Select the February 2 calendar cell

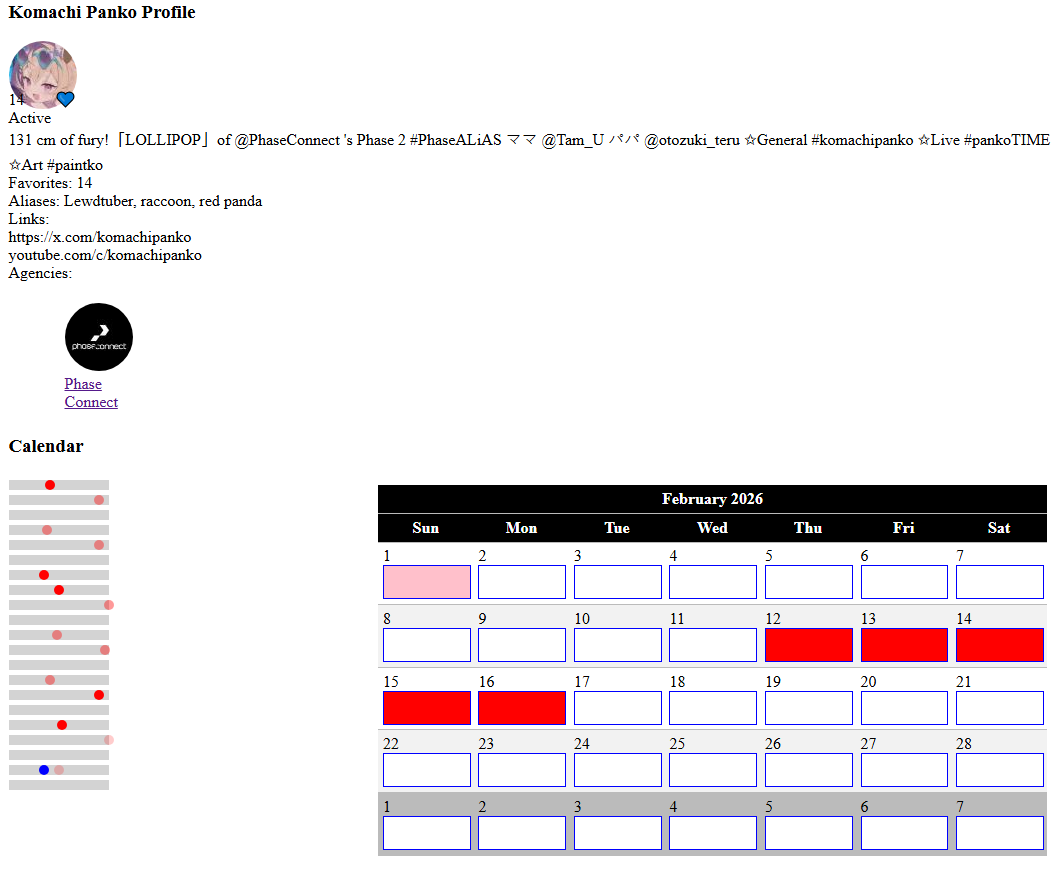coord(522,582)
